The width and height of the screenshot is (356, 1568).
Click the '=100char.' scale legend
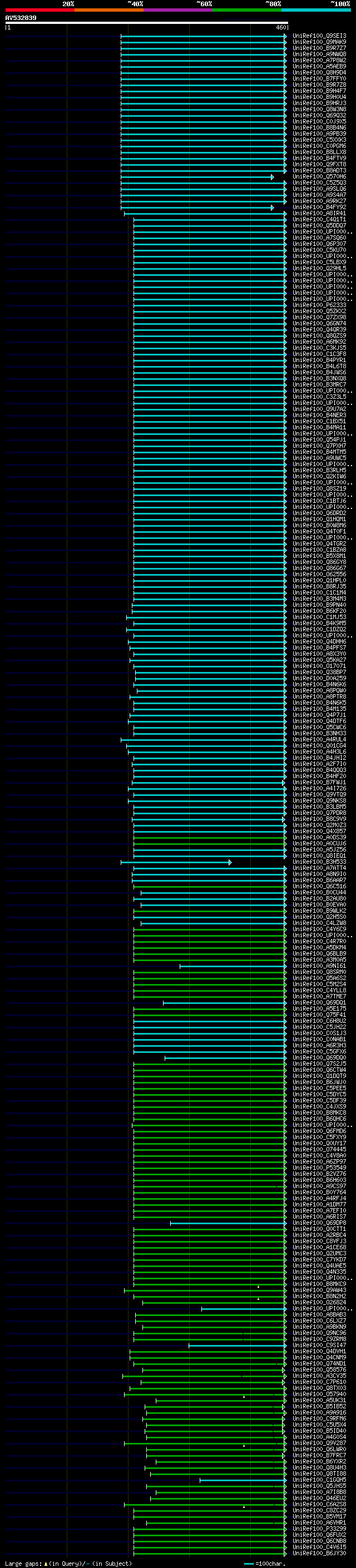pos(264,1564)
